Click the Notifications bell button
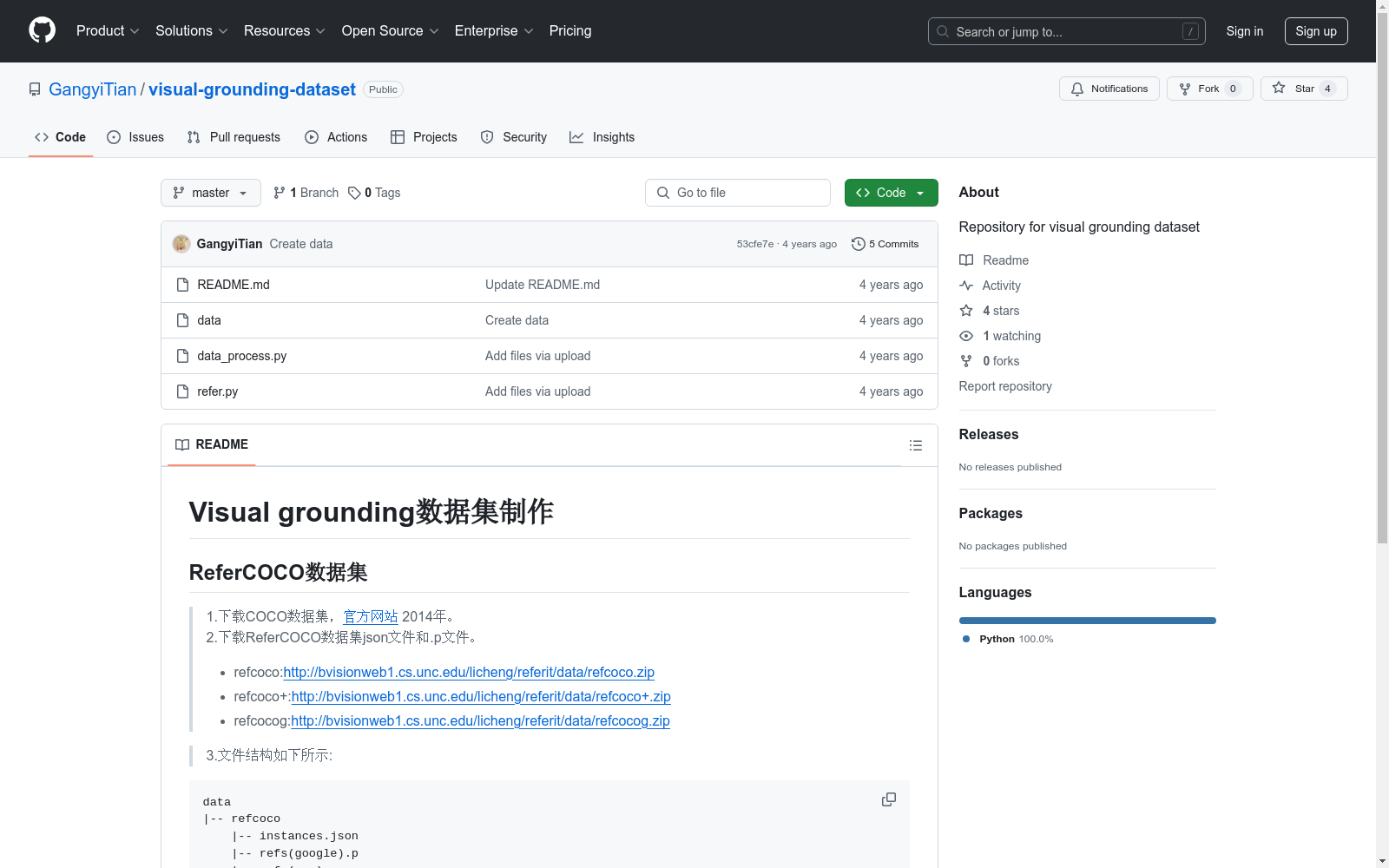Image resolution: width=1389 pixels, height=868 pixels. click(1109, 89)
